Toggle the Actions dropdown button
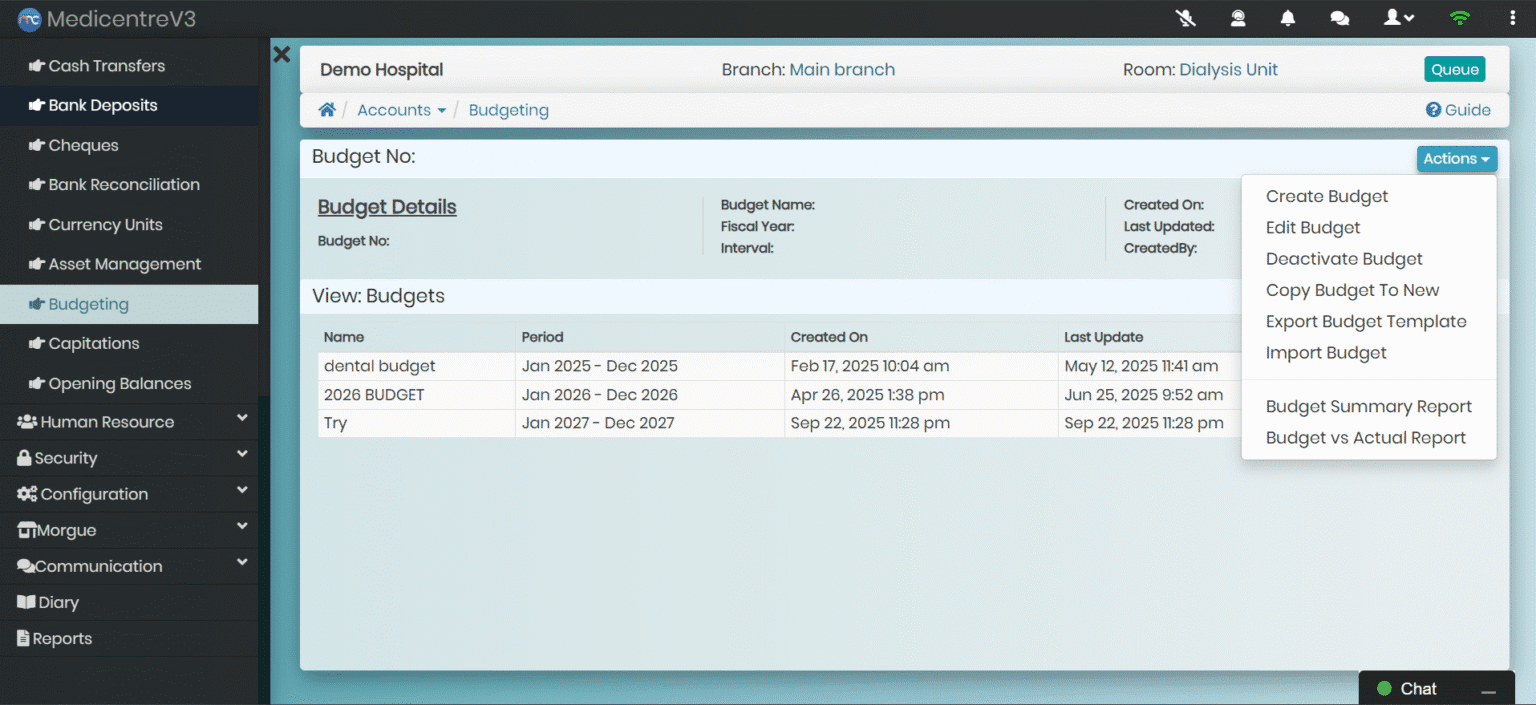Image resolution: width=1536 pixels, height=705 pixels. (x=1456, y=159)
